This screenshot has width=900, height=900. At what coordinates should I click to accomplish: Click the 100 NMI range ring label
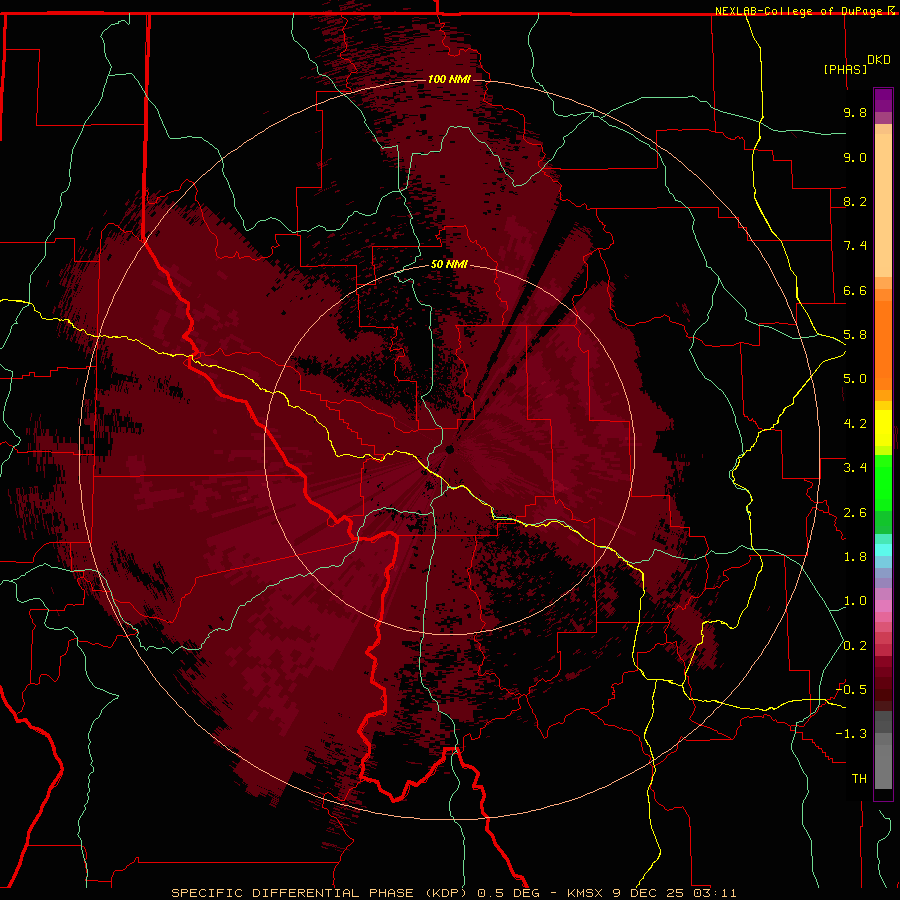tap(449, 79)
